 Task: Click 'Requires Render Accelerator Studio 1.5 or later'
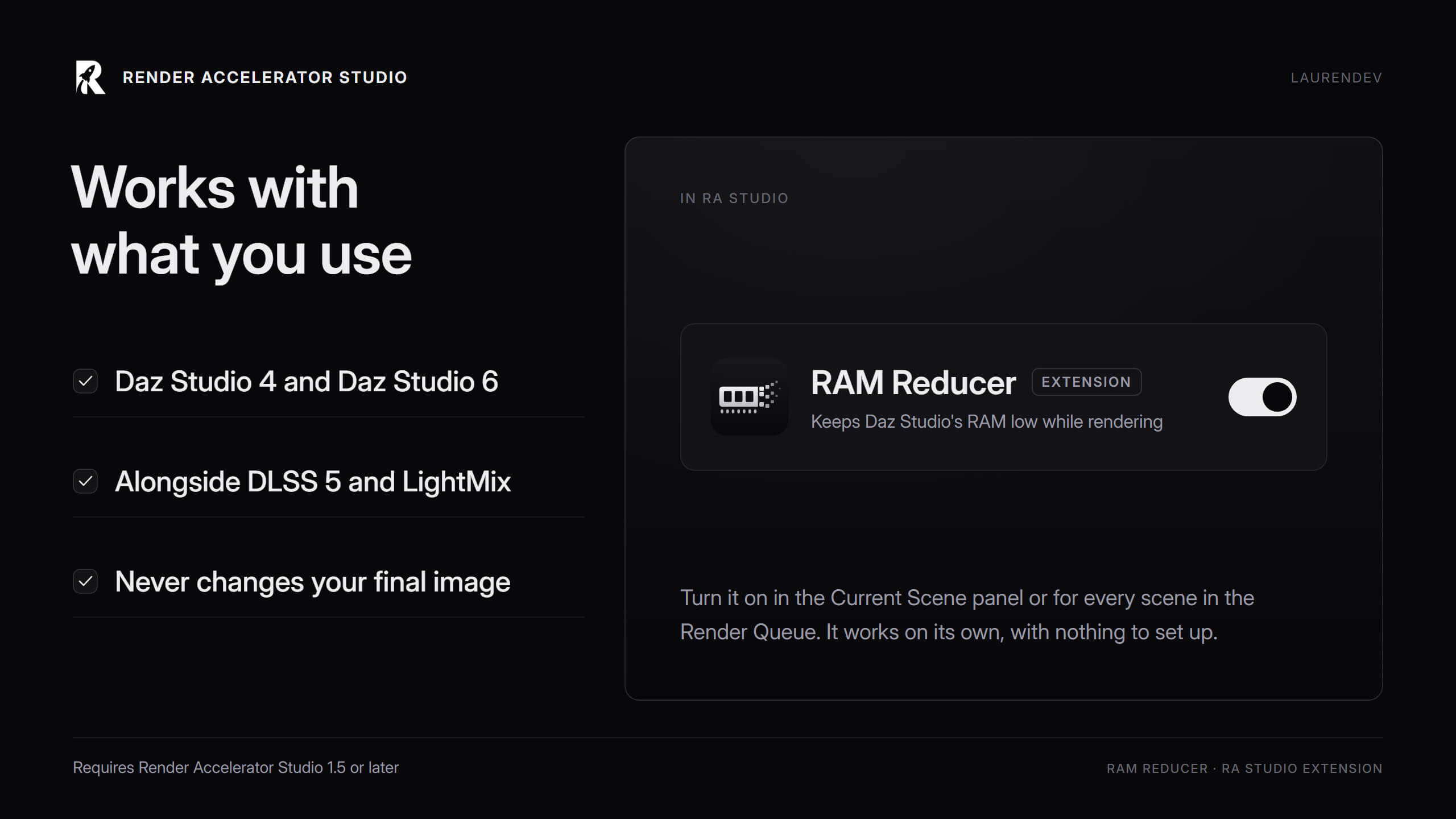tap(235, 767)
